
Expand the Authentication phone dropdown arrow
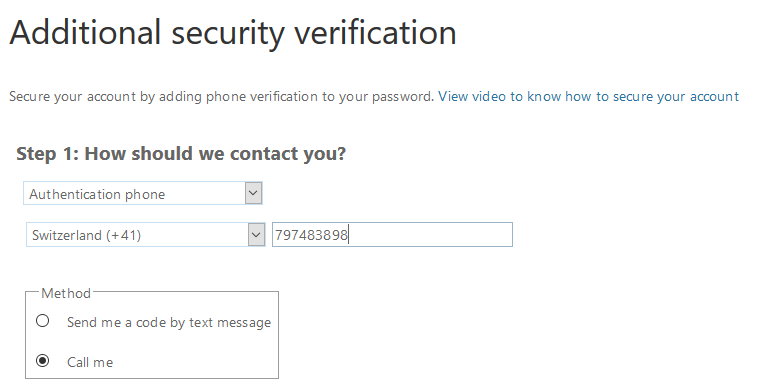(x=253, y=193)
